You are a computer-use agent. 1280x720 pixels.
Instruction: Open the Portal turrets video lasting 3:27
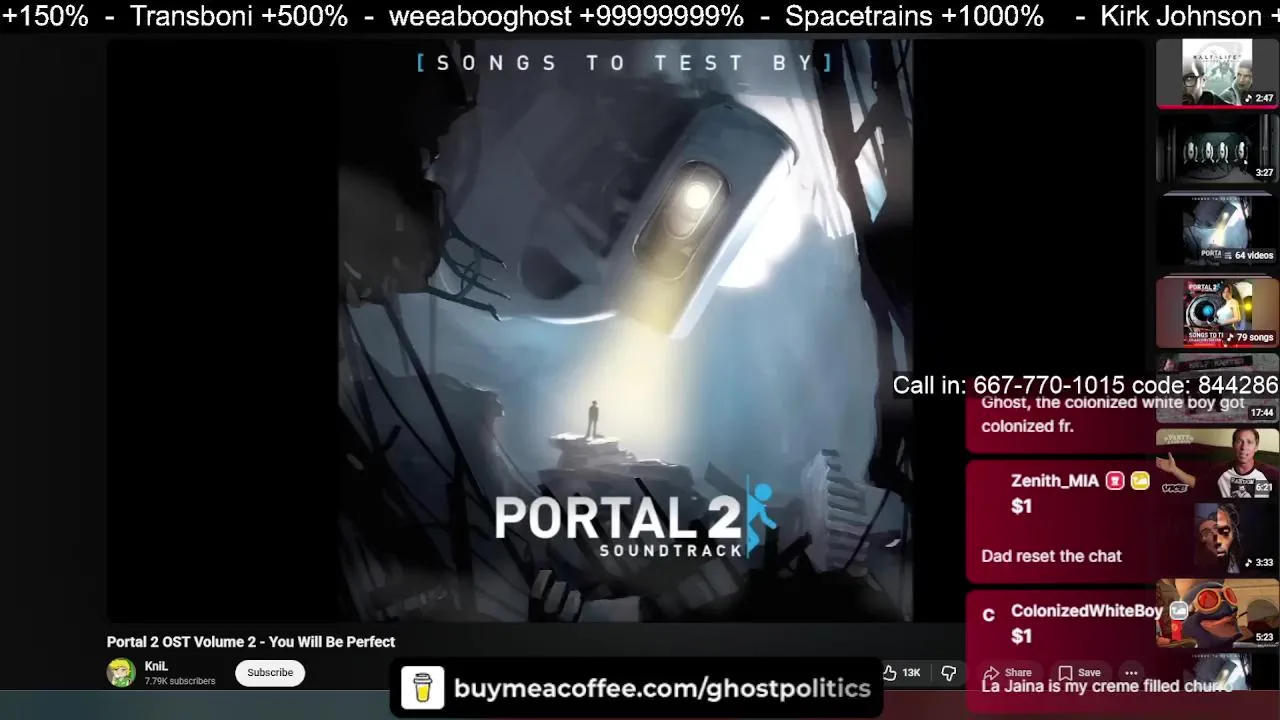pos(1217,148)
